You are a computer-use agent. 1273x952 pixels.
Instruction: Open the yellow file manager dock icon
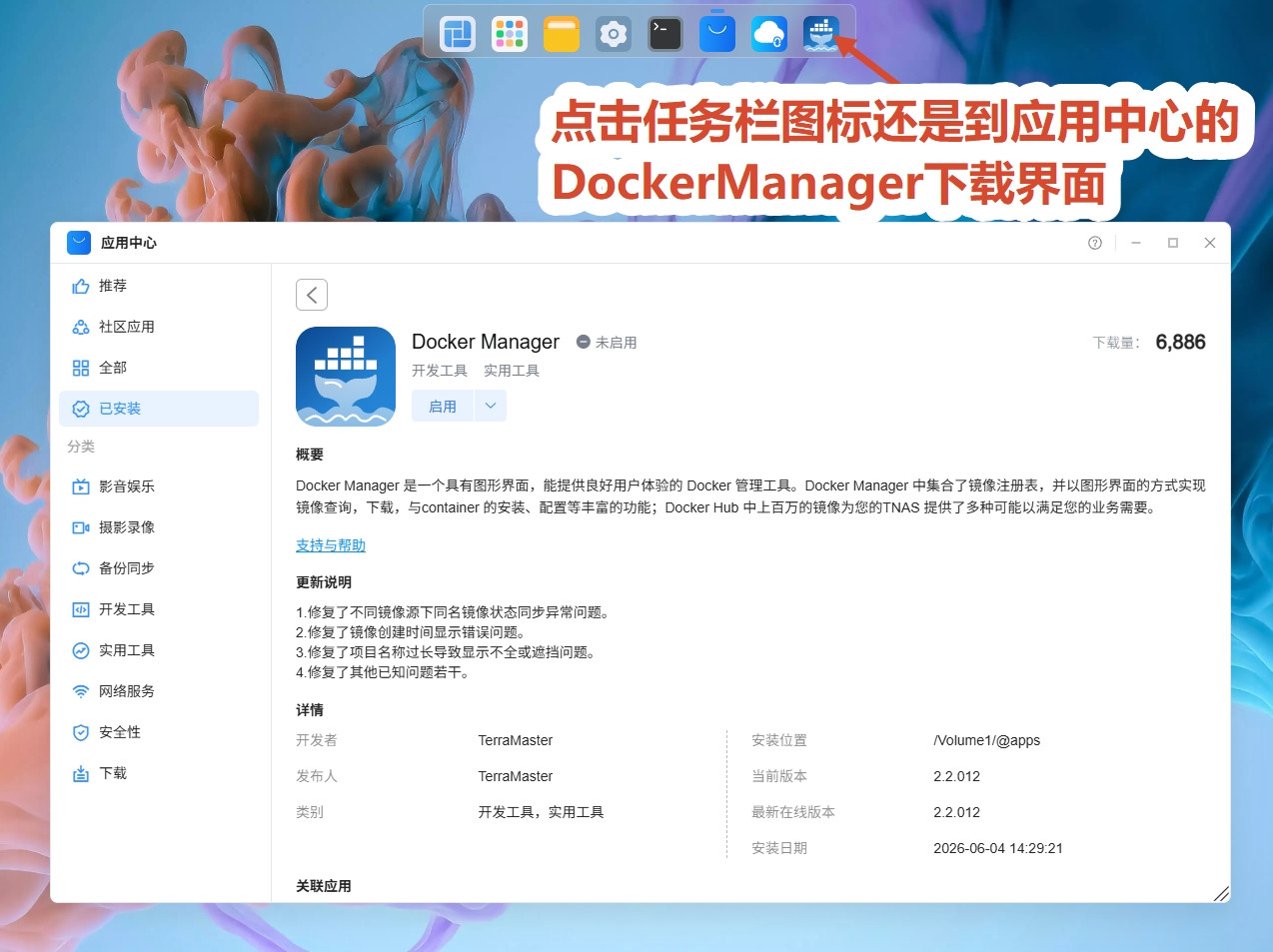tap(562, 34)
